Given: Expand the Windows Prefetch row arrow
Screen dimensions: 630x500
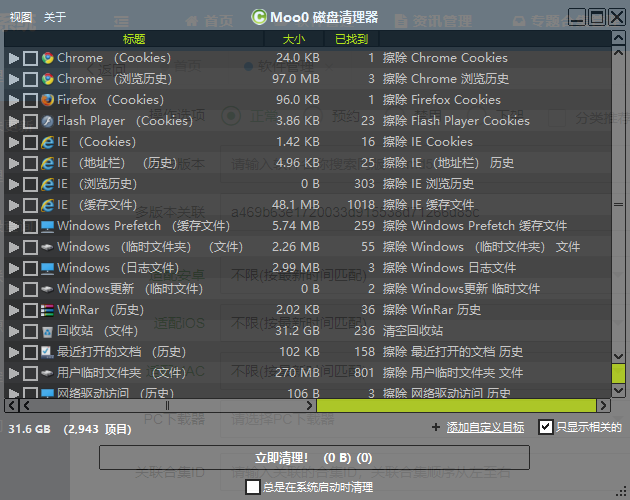Looking at the screenshot, I should [x=14, y=226].
